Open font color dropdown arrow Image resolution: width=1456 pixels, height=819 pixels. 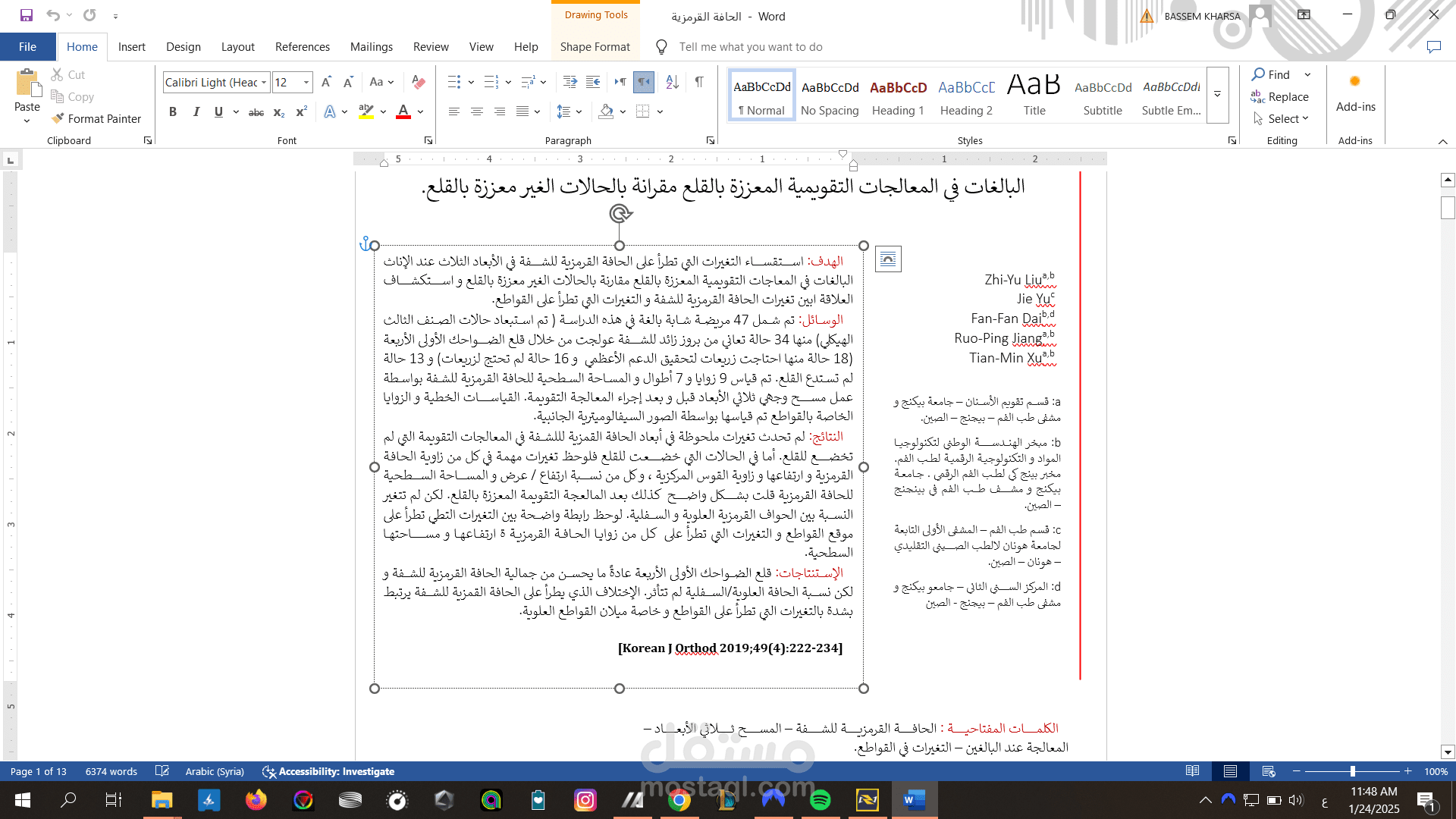tap(420, 111)
